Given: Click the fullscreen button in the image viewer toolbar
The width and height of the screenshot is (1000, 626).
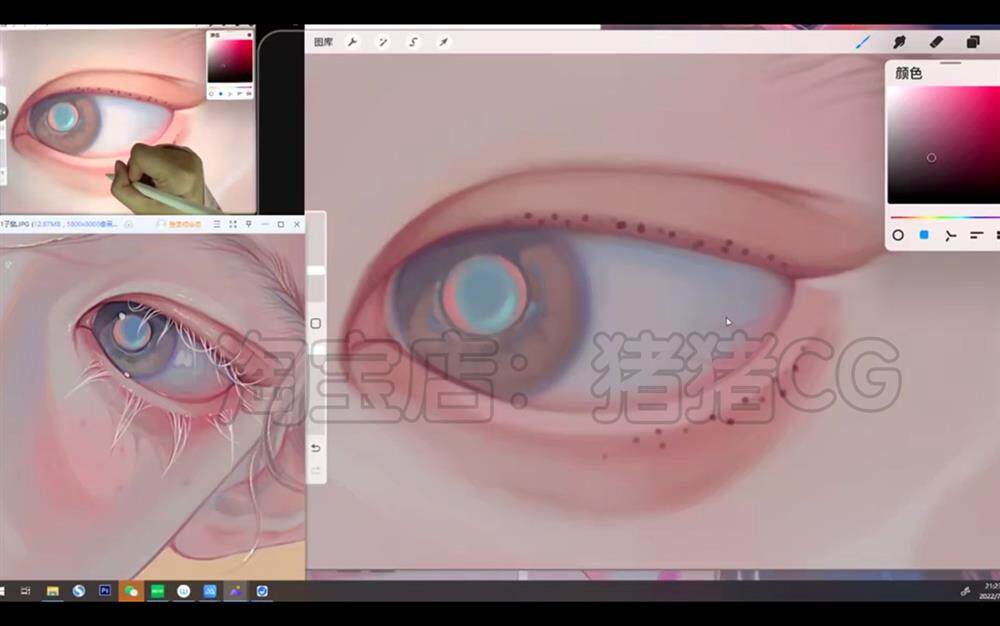Looking at the screenshot, I should [x=231, y=224].
